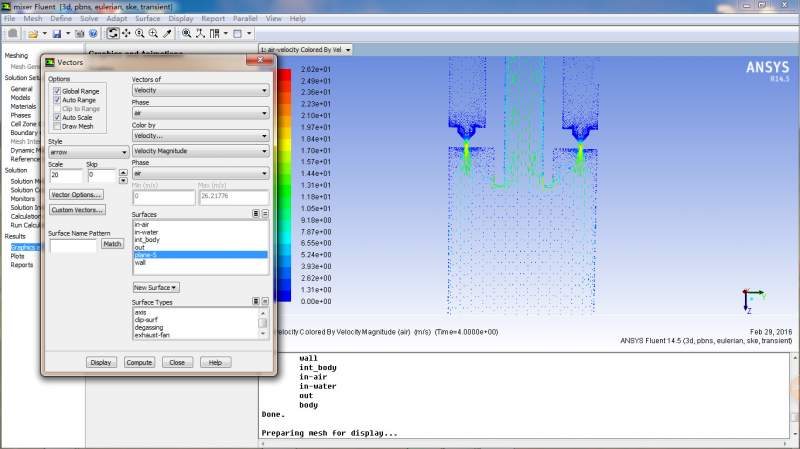Toggle the Auto Range checkbox

coord(57,100)
